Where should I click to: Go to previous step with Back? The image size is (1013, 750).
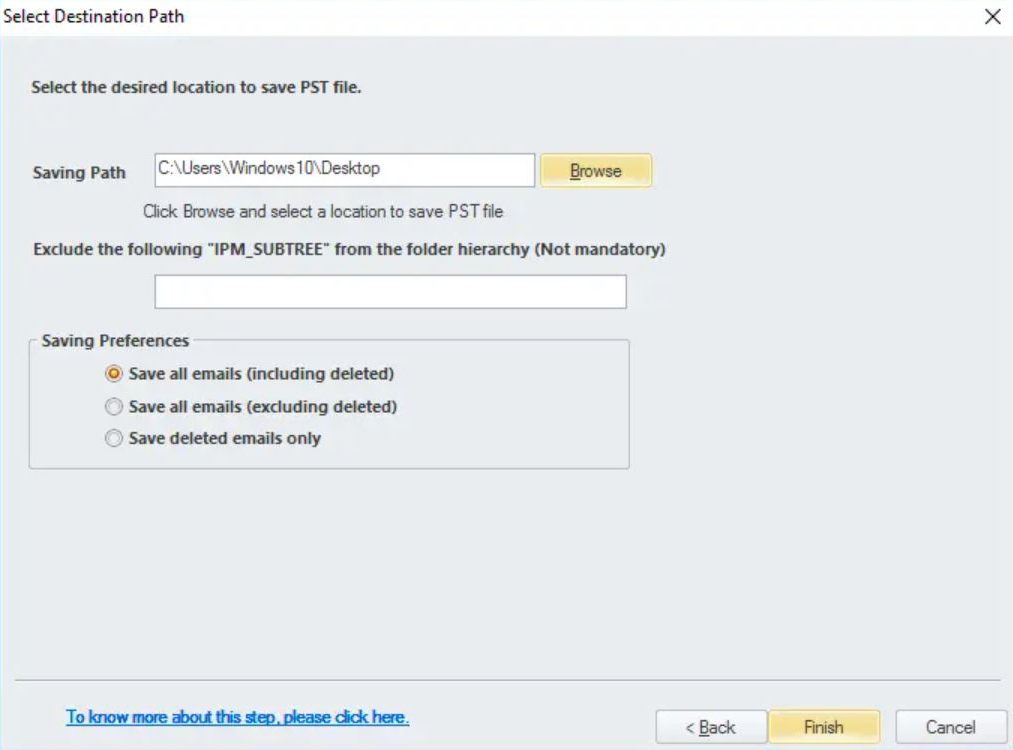coord(711,727)
